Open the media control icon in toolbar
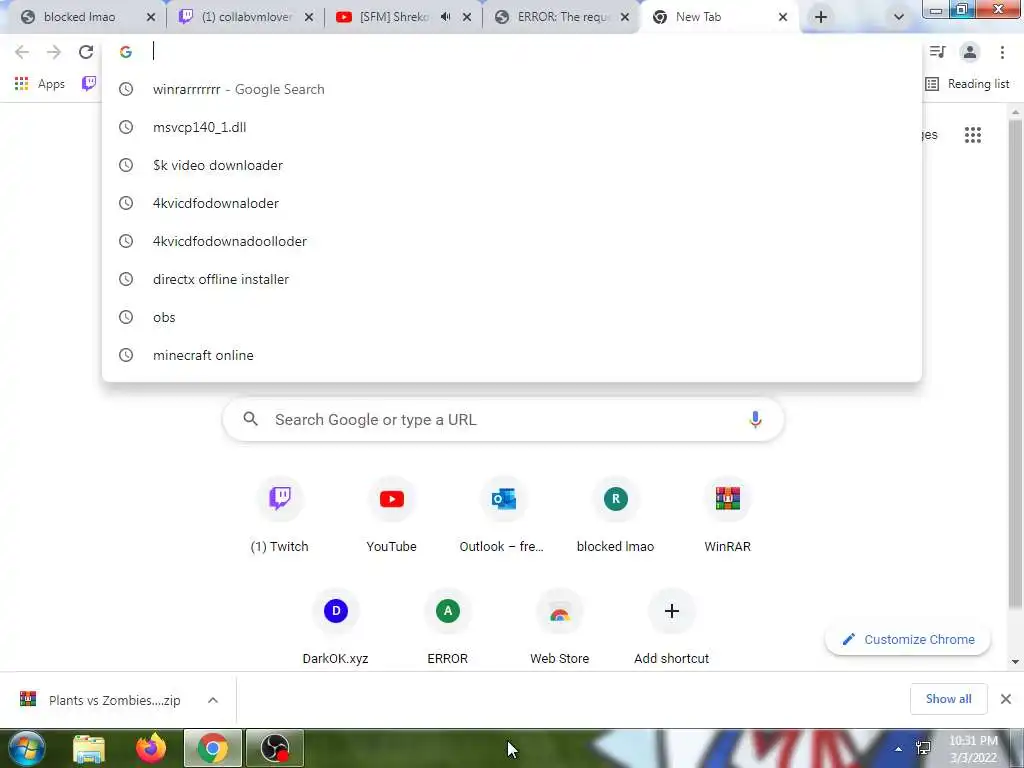This screenshot has width=1024, height=768. coord(937,52)
